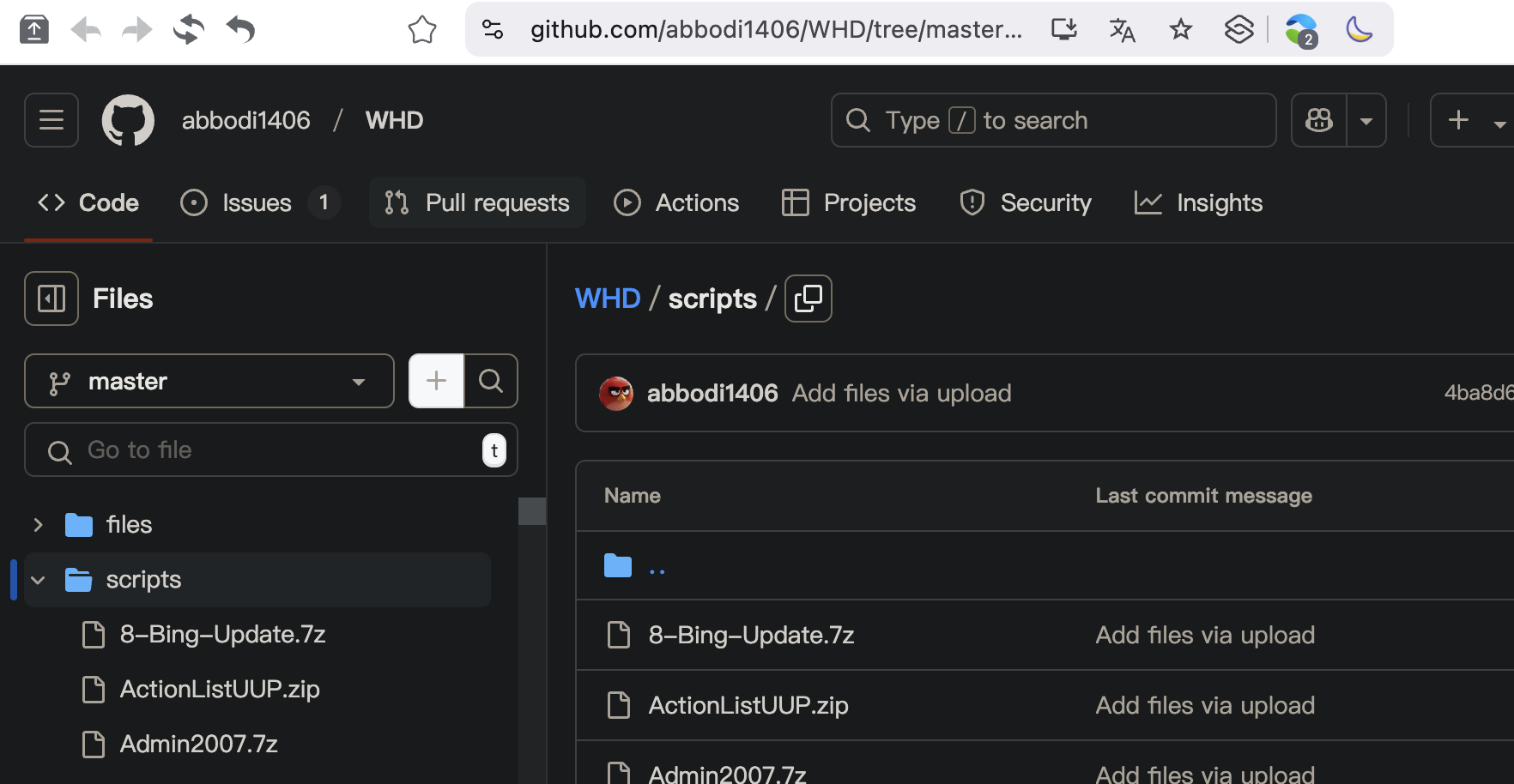Screen dimensions: 1514x784
Task: Open WHD repository link in header
Action: pyautogui.click(x=394, y=120)
